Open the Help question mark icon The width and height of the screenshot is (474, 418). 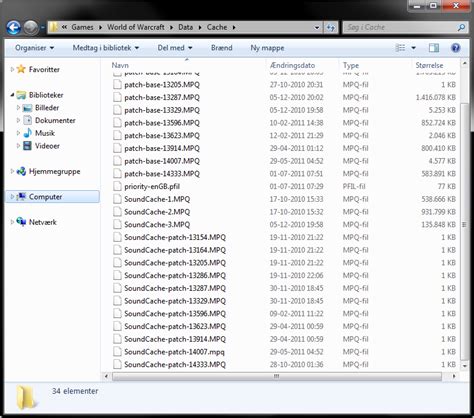point(455,48)
